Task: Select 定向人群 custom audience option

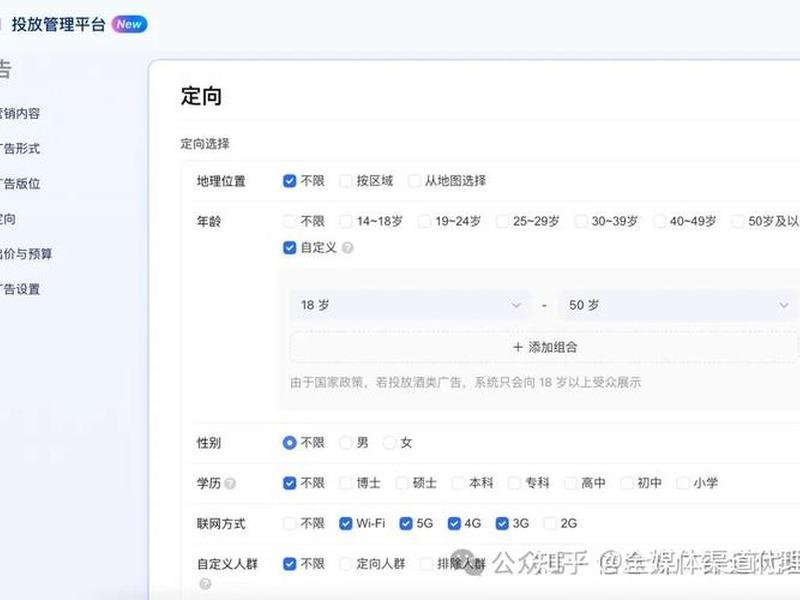Action: (x=345, y=564)
